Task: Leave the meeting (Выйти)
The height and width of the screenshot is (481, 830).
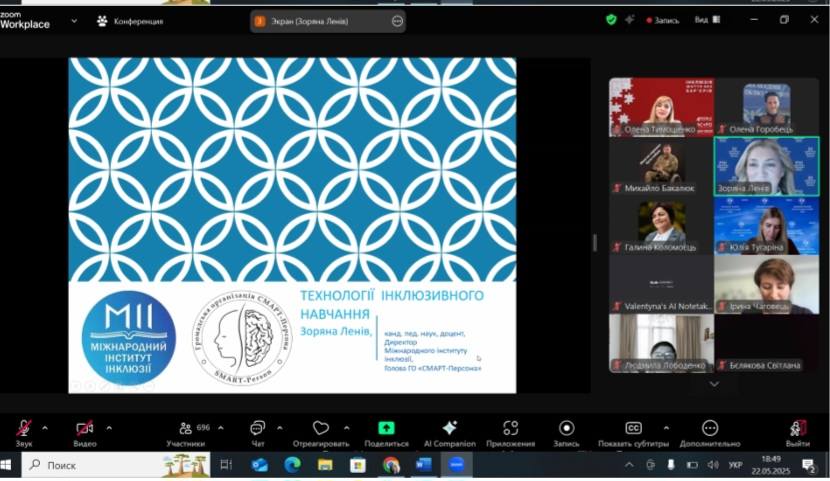Action: point(797,429)
